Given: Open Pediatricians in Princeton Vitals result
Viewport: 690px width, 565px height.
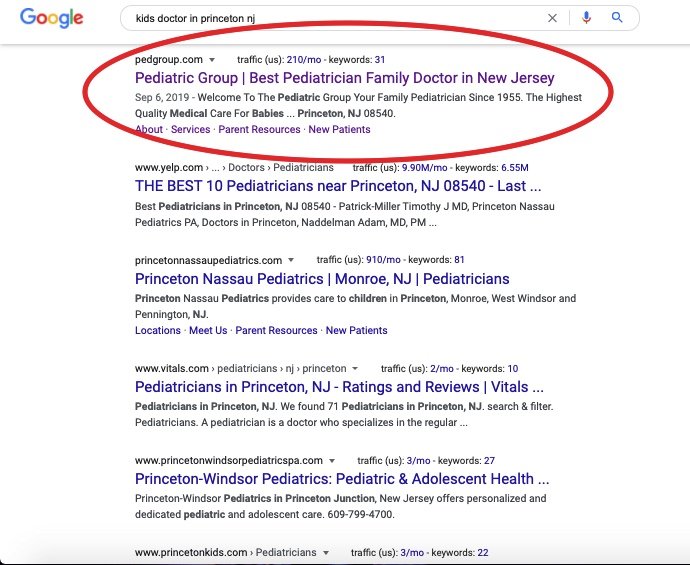Looking at the screenshot, I should pos(339,387).
